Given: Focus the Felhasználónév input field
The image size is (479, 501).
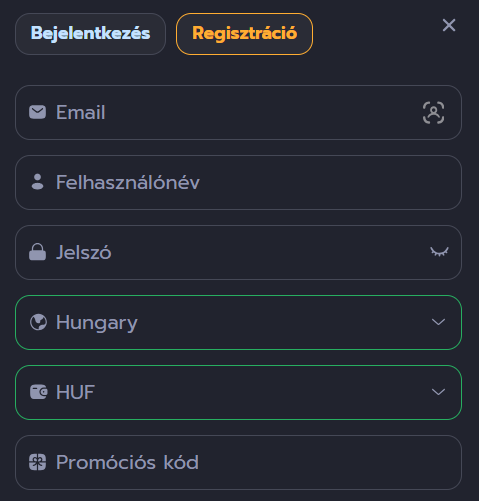Looking at the screenshot, I should (x=238, y=182).
